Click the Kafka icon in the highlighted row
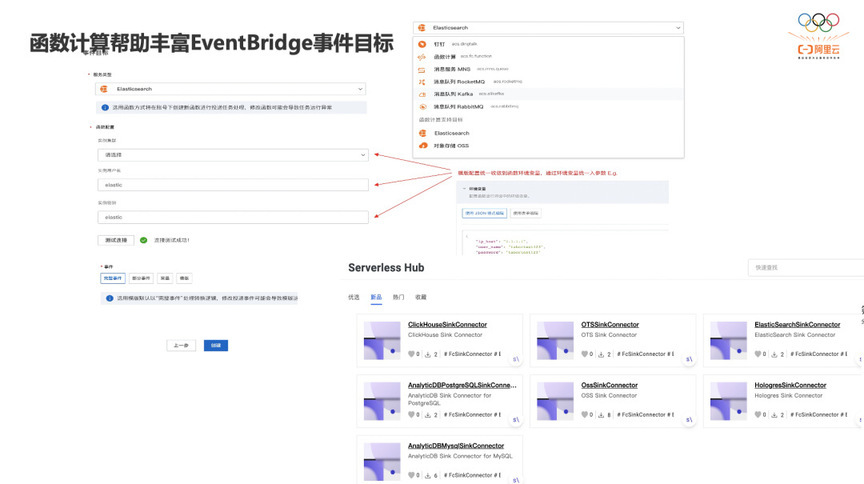The image size is (864, 484). [422, 94]
